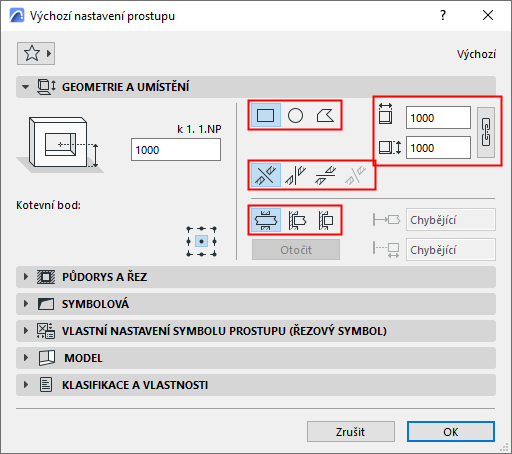Click the Otočit button
512x454 pixels.
pos(296,250)
